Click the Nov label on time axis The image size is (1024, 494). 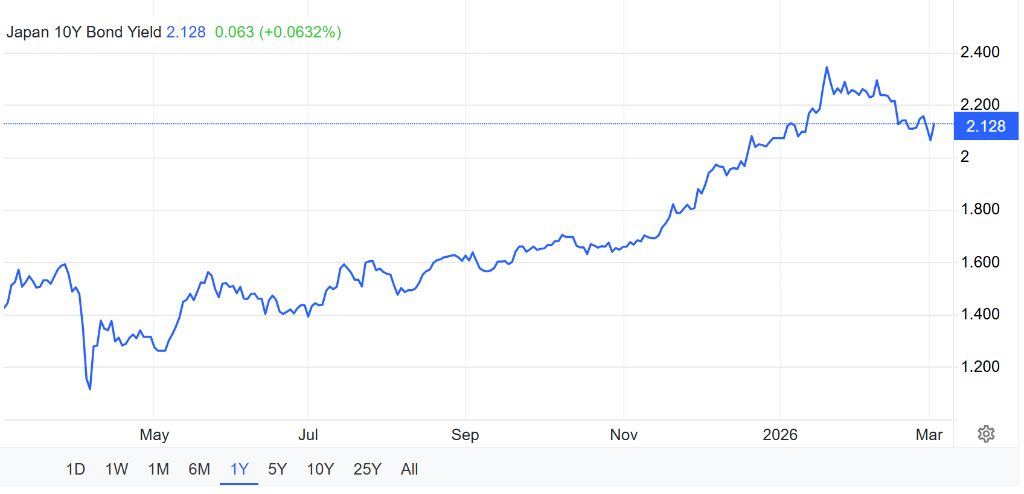623,435
